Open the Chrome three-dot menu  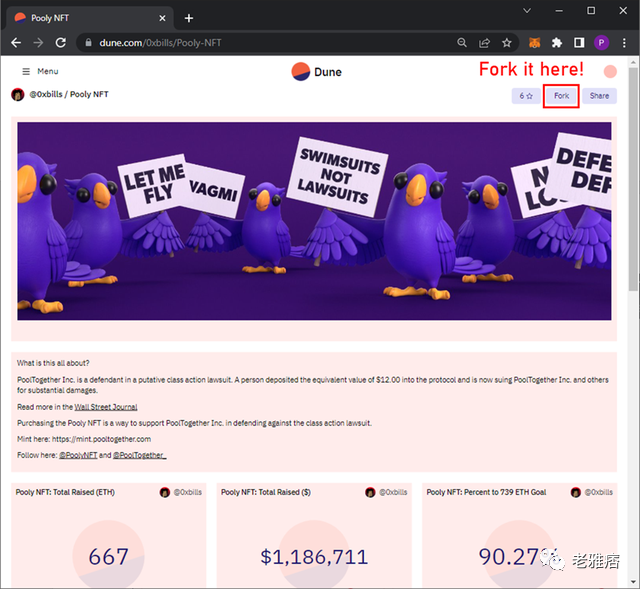tap(624, 42)
